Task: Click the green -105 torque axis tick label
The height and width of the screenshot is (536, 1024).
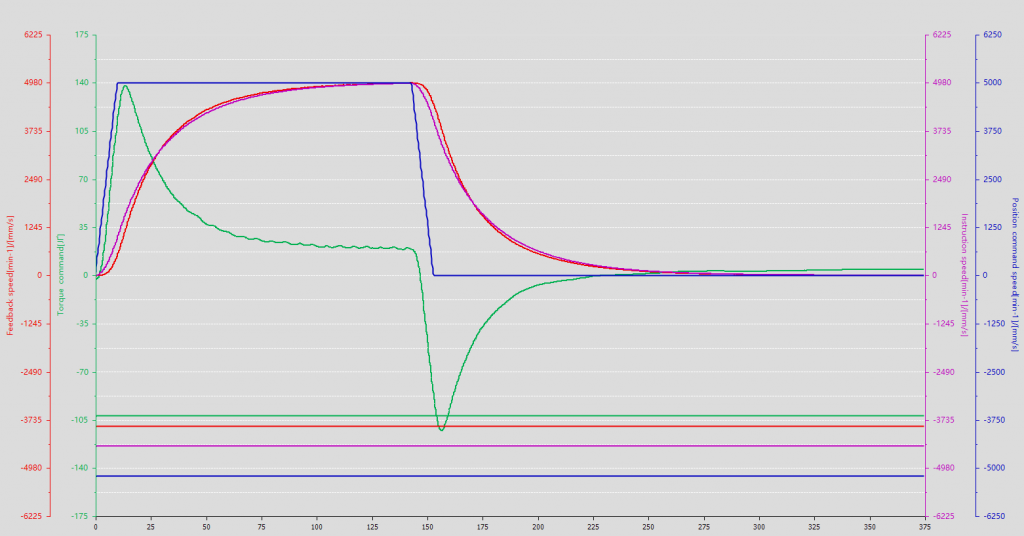Action: [81, 420]
